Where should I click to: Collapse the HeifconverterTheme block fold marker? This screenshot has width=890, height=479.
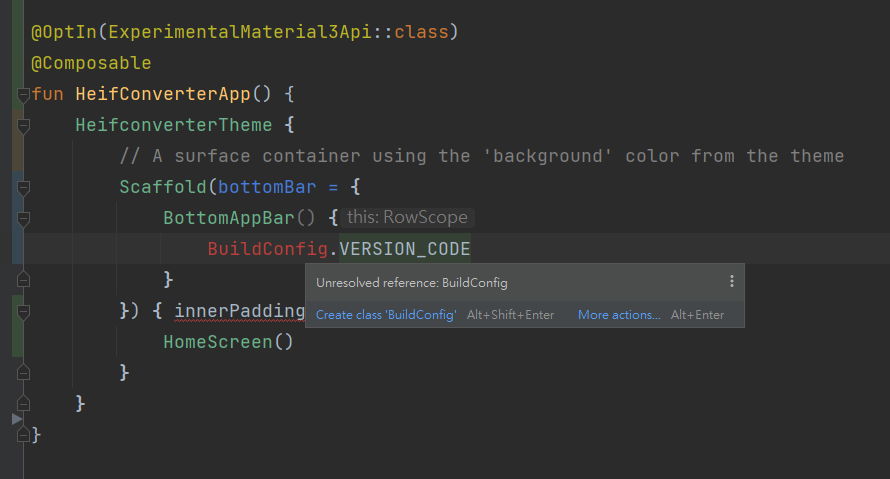coord(23,127)
